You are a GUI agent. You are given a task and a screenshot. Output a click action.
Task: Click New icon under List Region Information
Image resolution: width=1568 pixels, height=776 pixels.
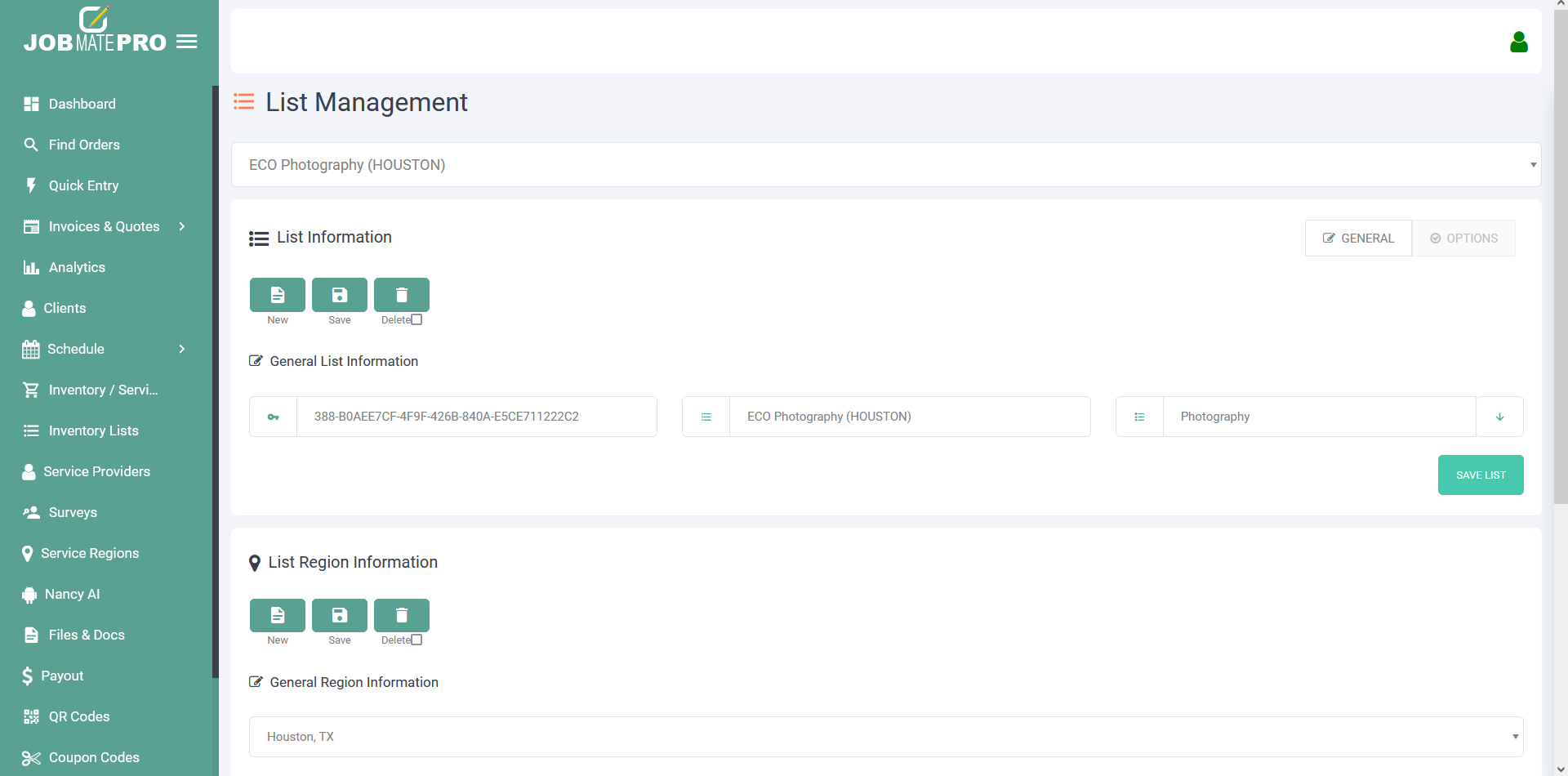point(278,615)
